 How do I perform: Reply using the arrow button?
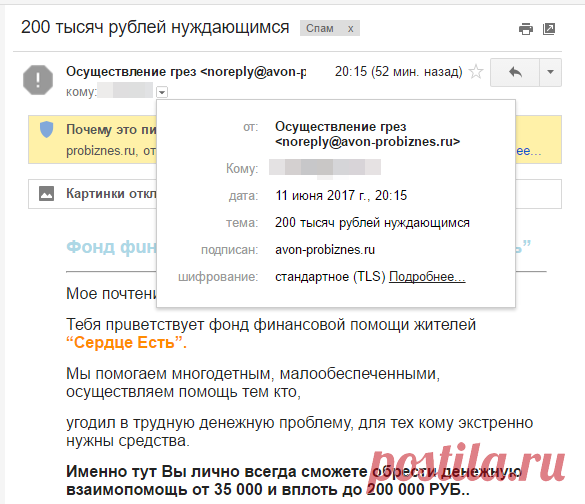515,72
